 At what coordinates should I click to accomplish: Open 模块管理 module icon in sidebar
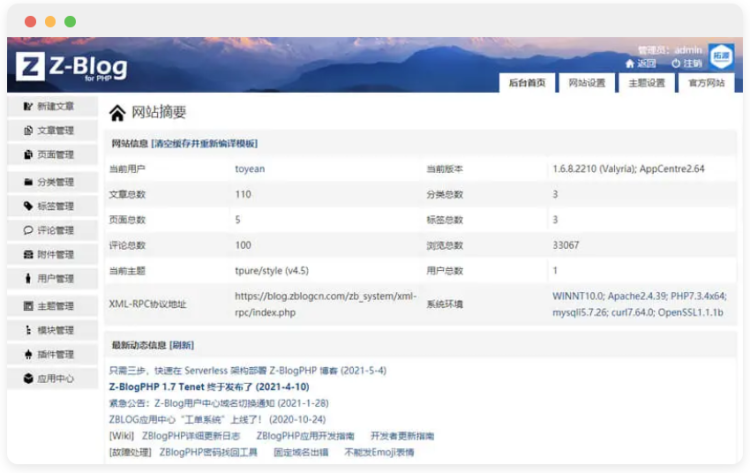pos(28,330)
